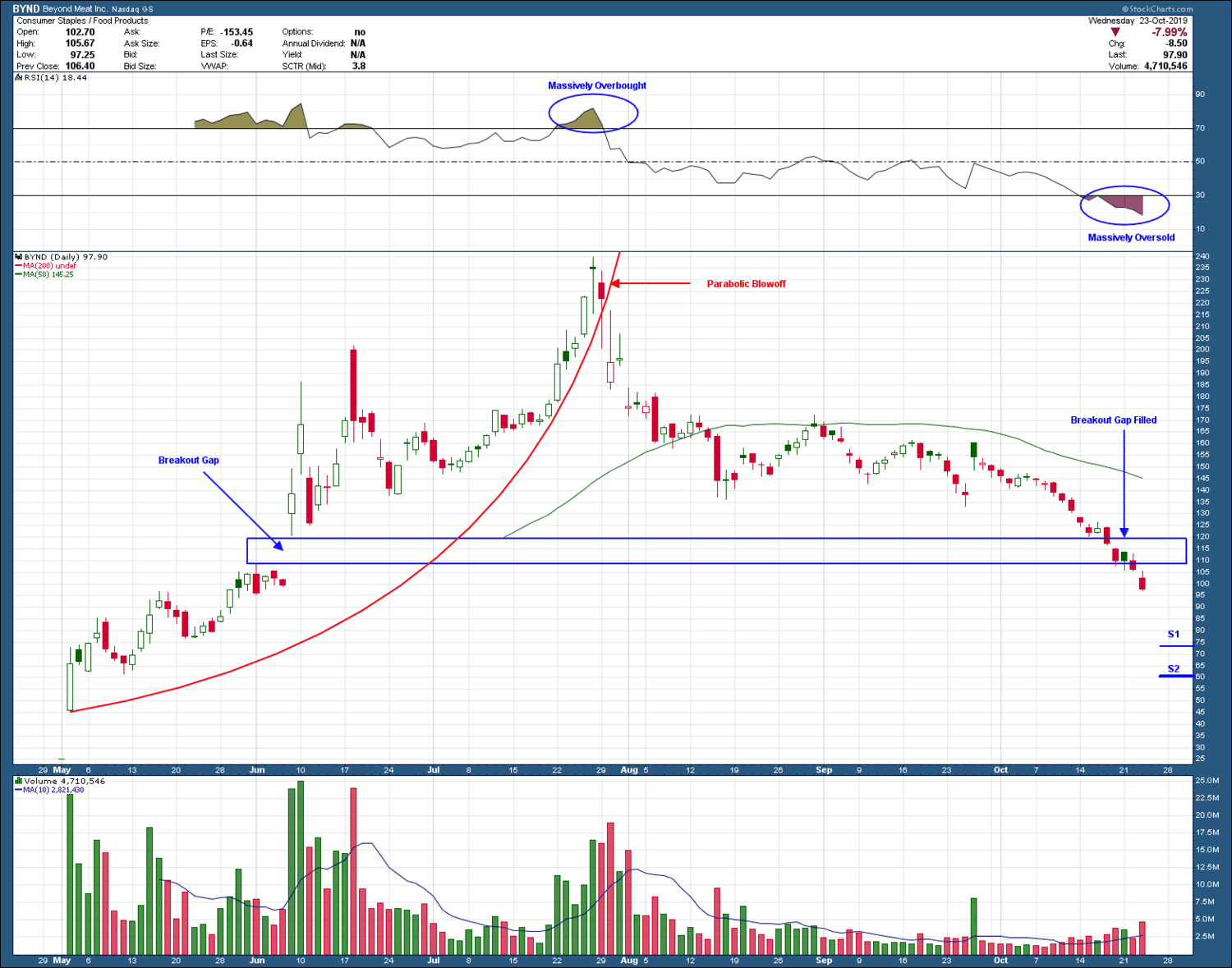Click the 25.0M label on volume axis
Viewport: 1232px width, 968px height.
(x=1207, y=780)
